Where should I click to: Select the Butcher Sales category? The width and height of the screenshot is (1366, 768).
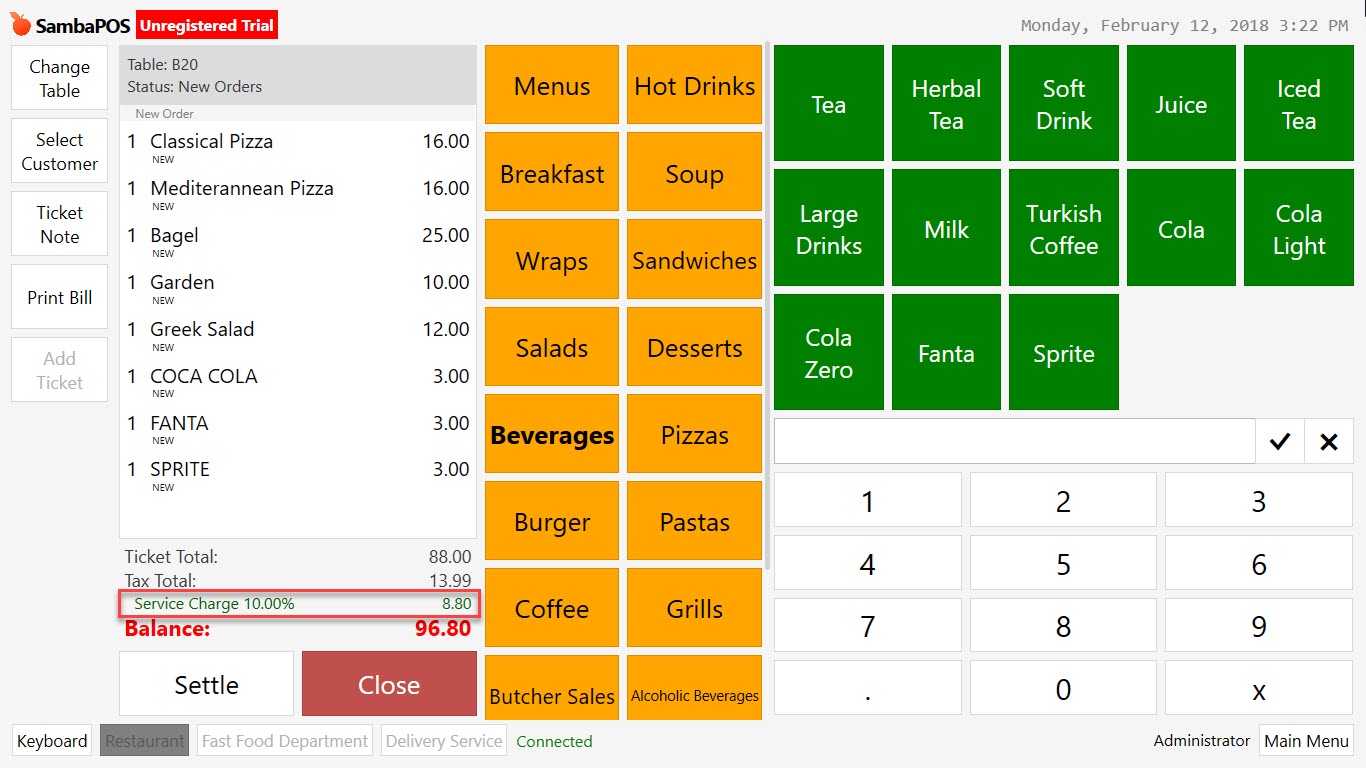[552, 688]
